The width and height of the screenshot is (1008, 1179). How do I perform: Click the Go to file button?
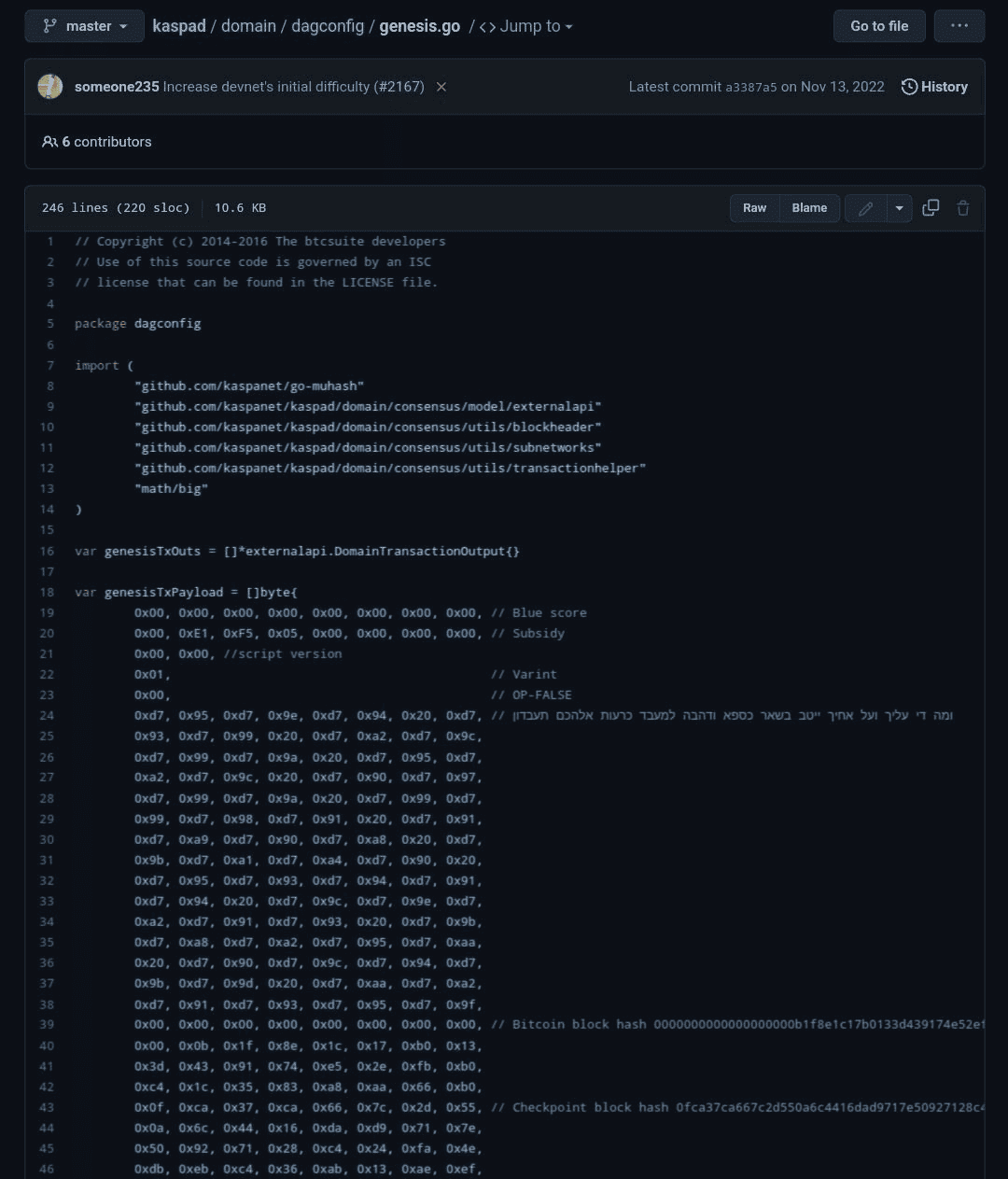coord(878,25)
